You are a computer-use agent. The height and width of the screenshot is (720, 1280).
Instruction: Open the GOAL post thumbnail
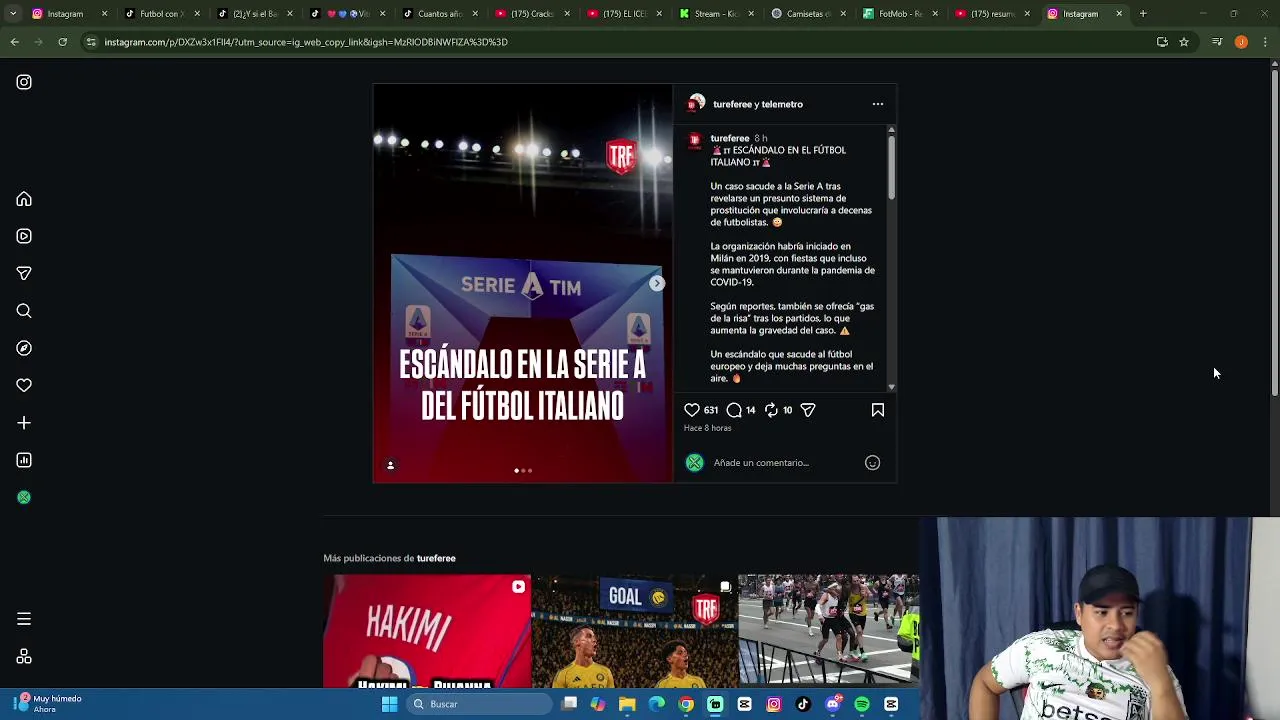click(x=634, y=631)
